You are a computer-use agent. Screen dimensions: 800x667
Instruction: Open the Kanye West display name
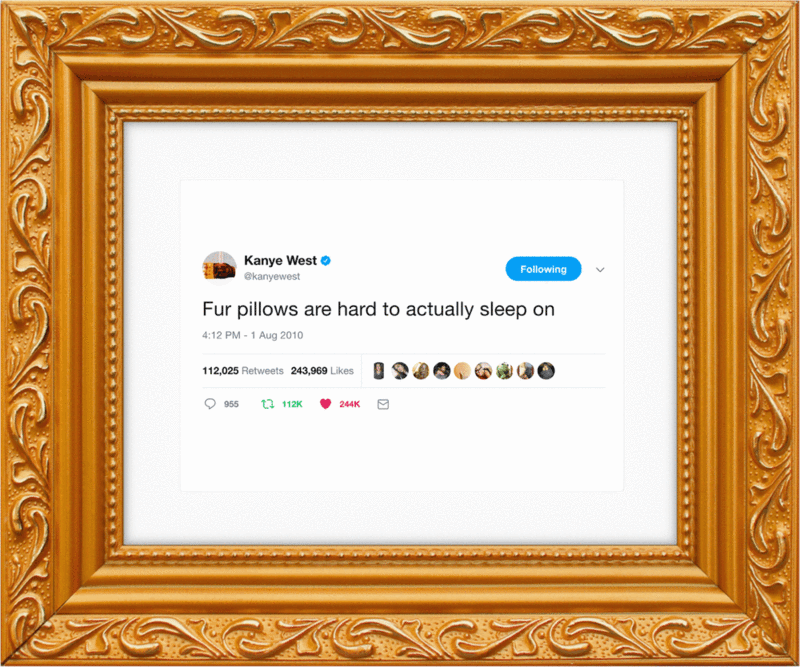click(x=280, y=261)
